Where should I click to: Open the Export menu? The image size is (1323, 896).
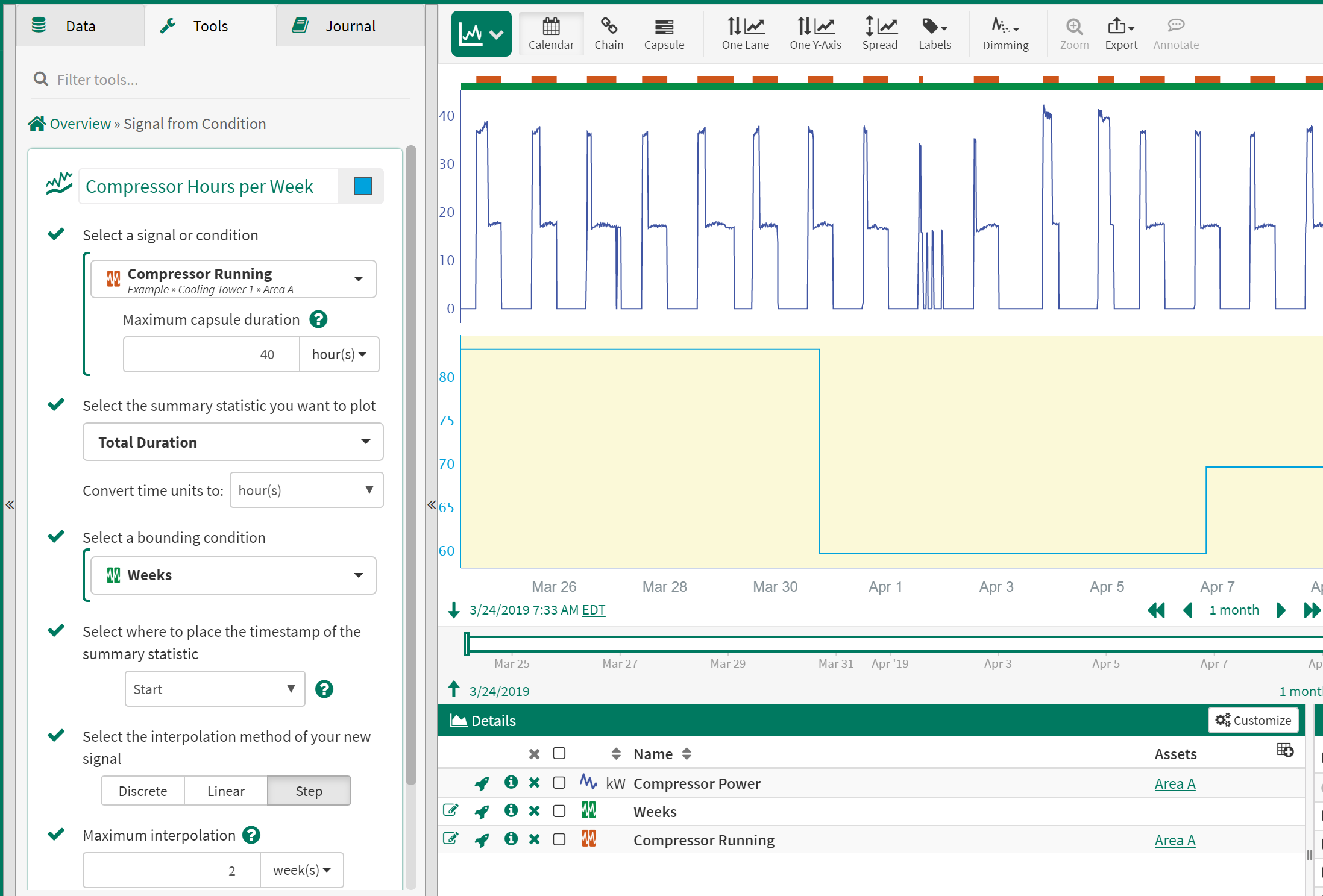(1120, 34)
